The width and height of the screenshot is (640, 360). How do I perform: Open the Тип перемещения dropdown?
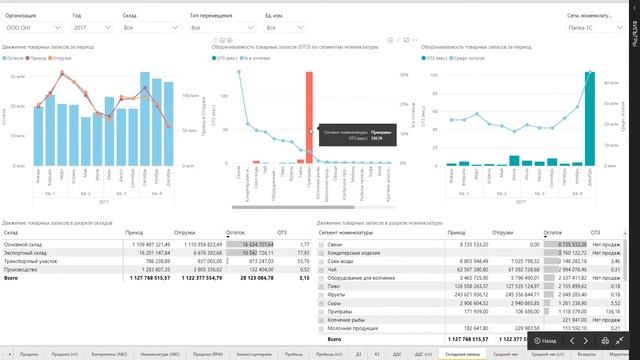click(222, 27)
